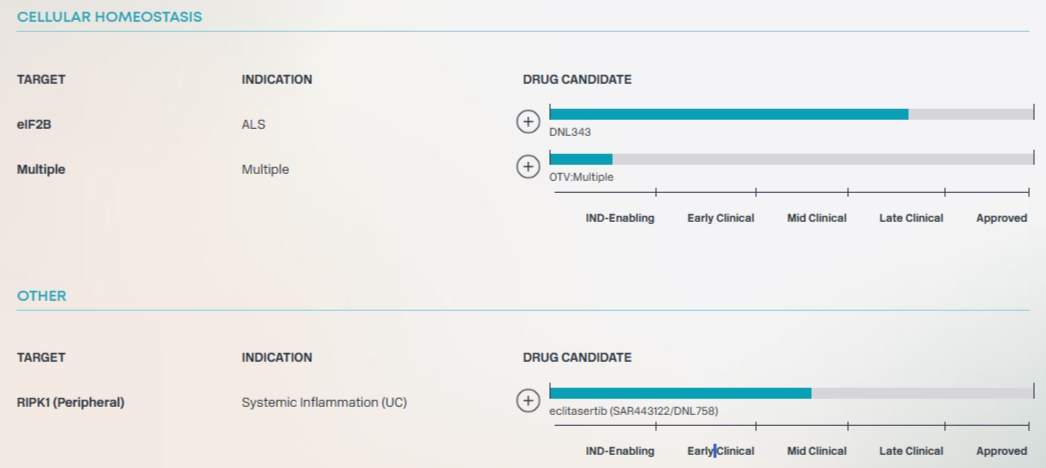This screenshot has height=468, width=1046.
Task: Click the OTV:Multiple progress bar
Action: (581, 159)
